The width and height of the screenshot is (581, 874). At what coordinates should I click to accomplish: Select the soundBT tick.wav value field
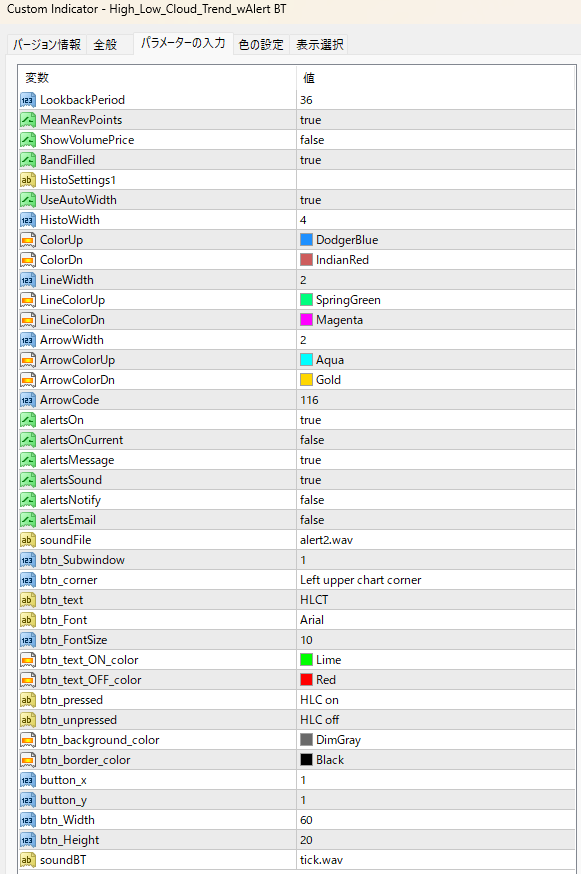[x=436, y=860]
